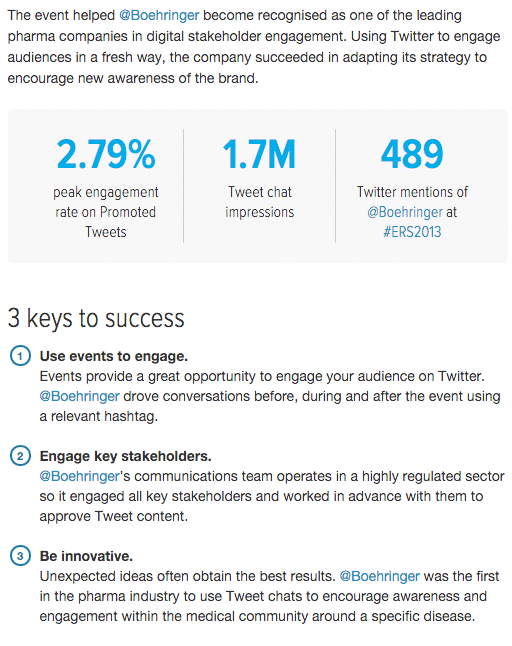Screen dimensions: 512x646
Task: Click the numbered circle icon 2
Action: (x=20, y=456)
